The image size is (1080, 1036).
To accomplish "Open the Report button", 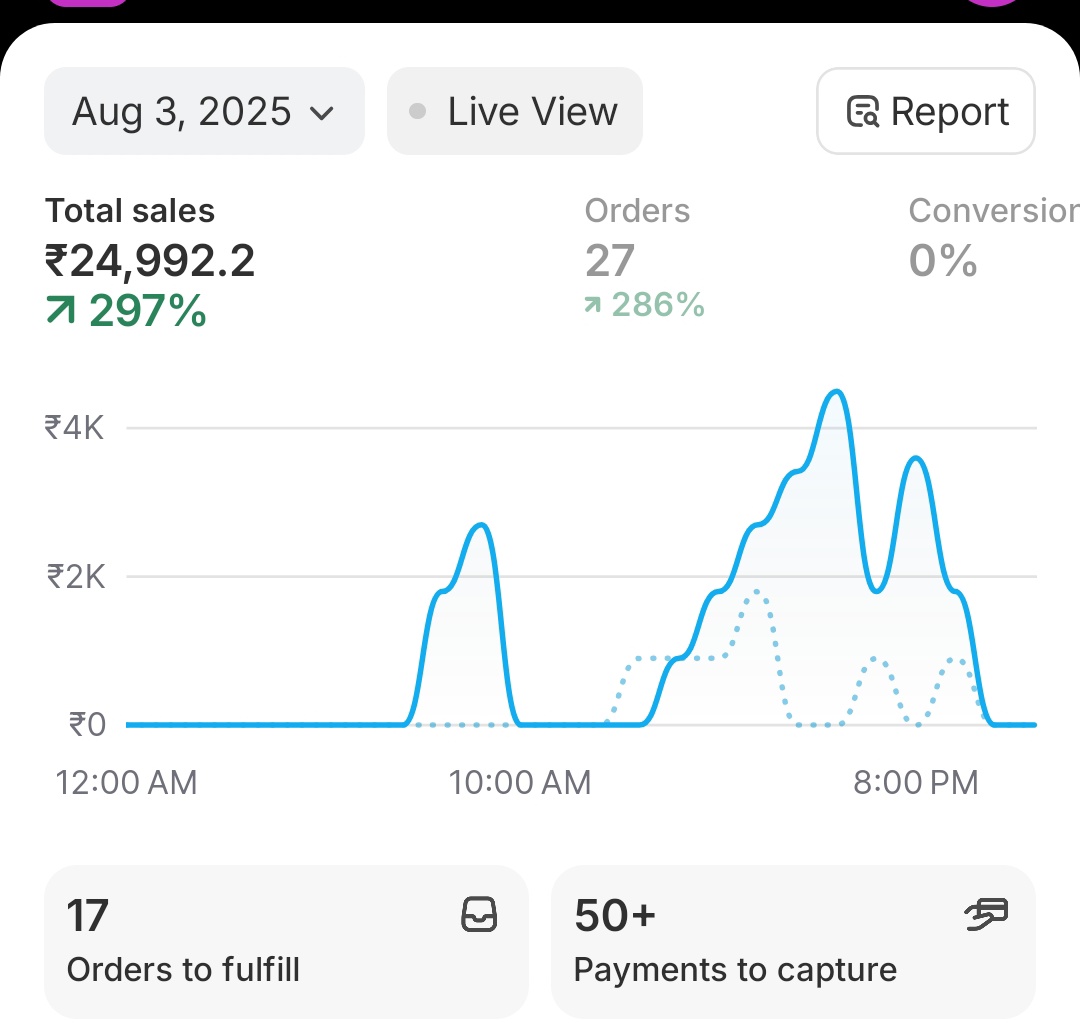I will [x=926, y=111].
